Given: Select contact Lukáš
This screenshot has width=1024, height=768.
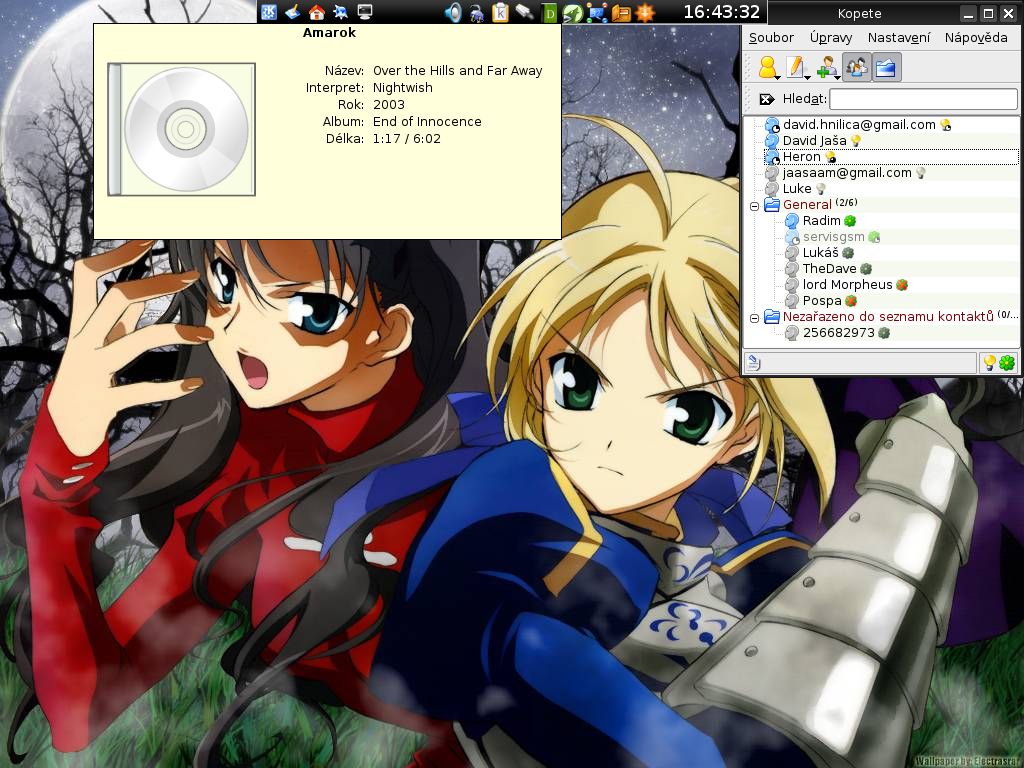Looking at the screenshot, I should [820, 253].
